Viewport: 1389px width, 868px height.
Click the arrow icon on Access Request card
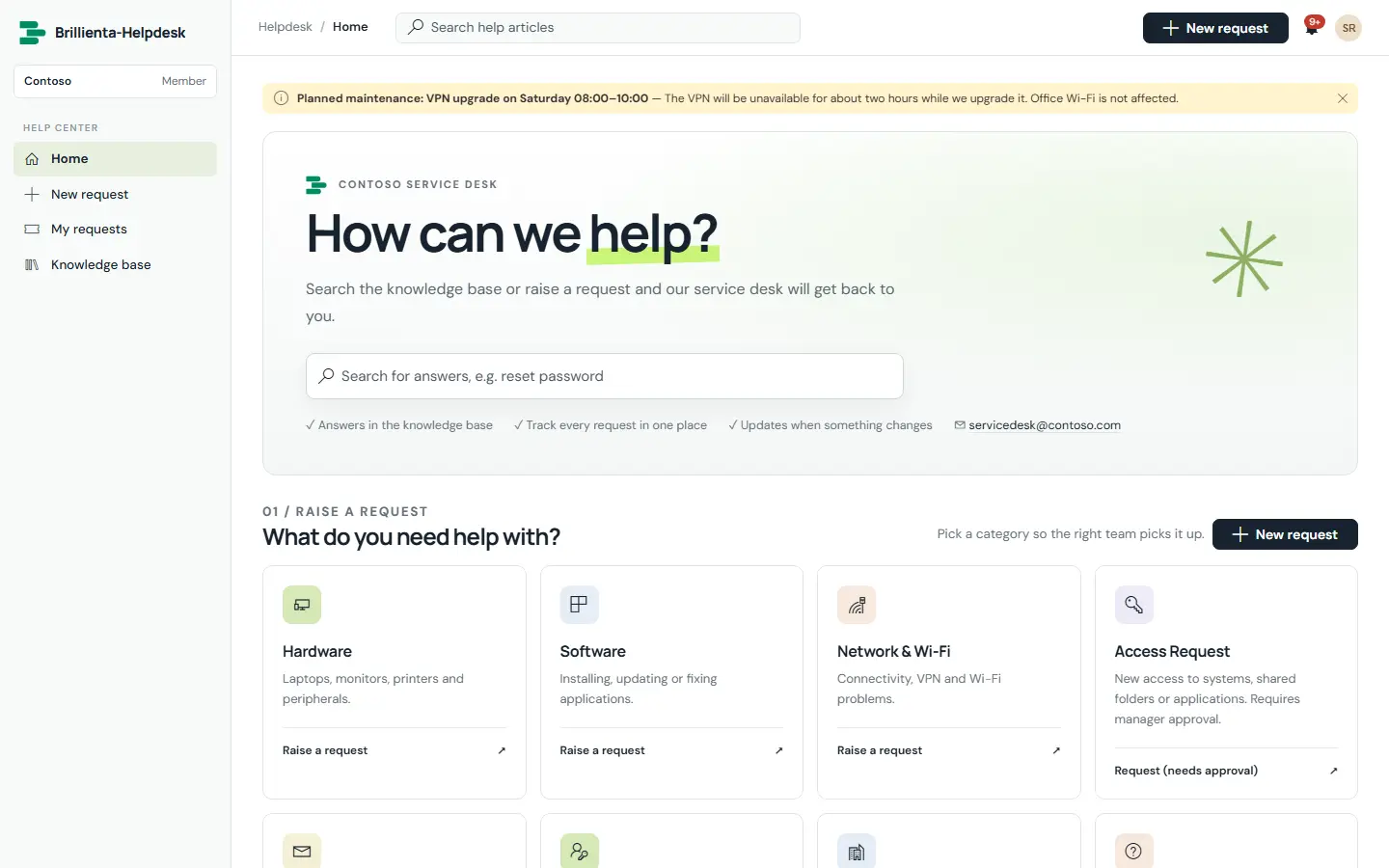[x=1333, y=771]
